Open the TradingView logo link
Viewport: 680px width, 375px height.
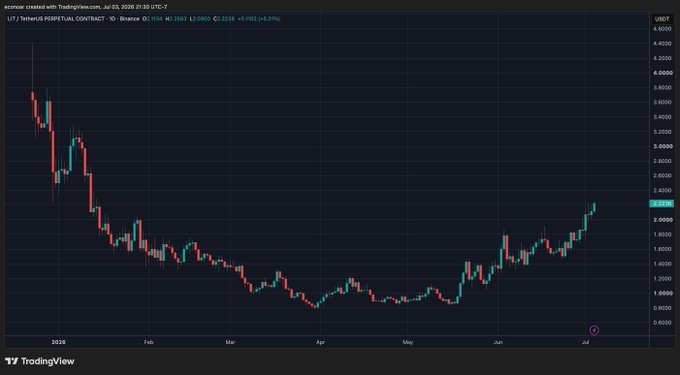click(39, 361)
